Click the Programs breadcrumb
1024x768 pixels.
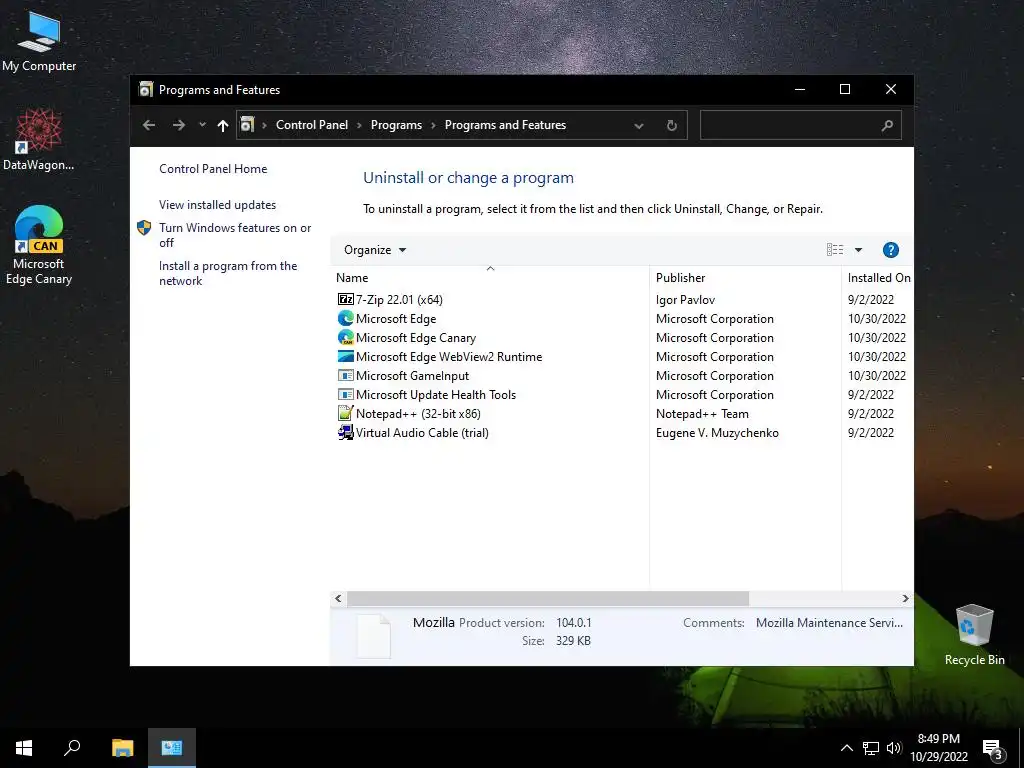tap(396, 125)
